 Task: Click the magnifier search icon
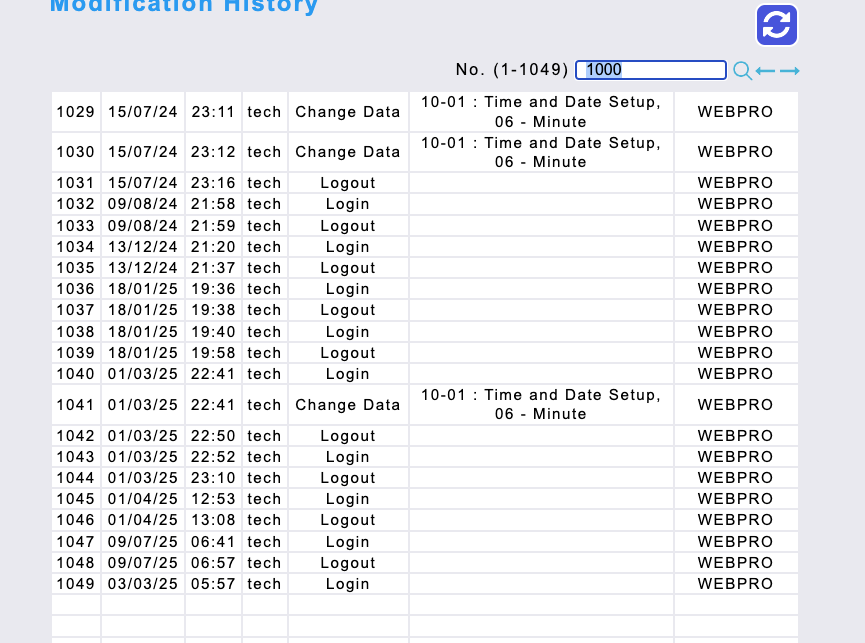[742, 70]
